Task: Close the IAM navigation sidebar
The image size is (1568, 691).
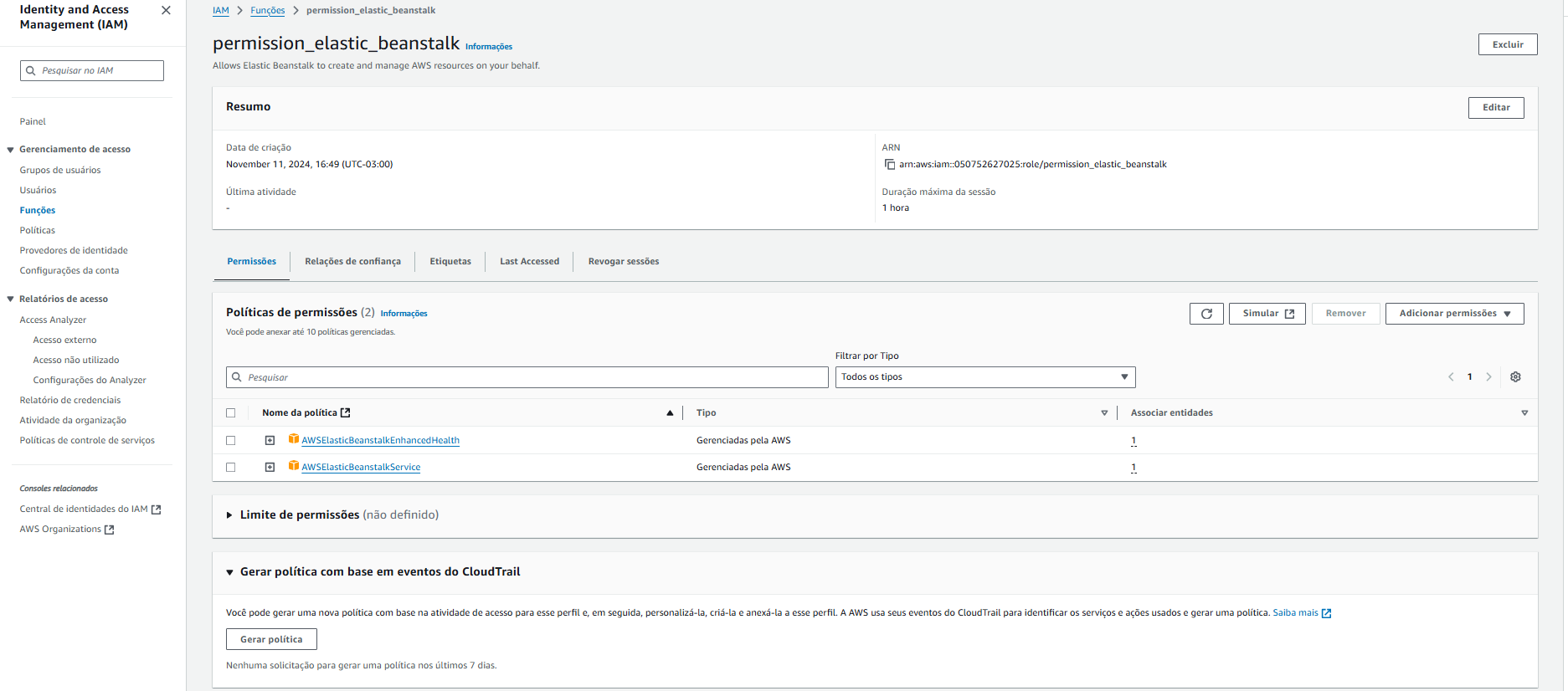Action: pos(166,10)
